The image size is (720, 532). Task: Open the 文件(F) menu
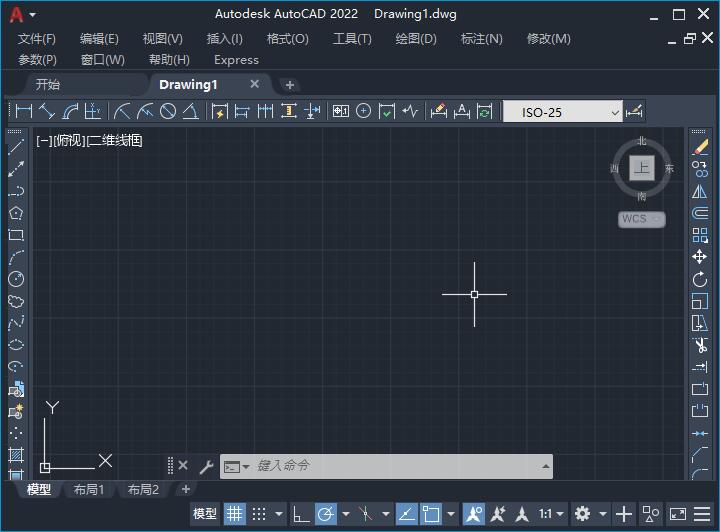click(37, 39)
